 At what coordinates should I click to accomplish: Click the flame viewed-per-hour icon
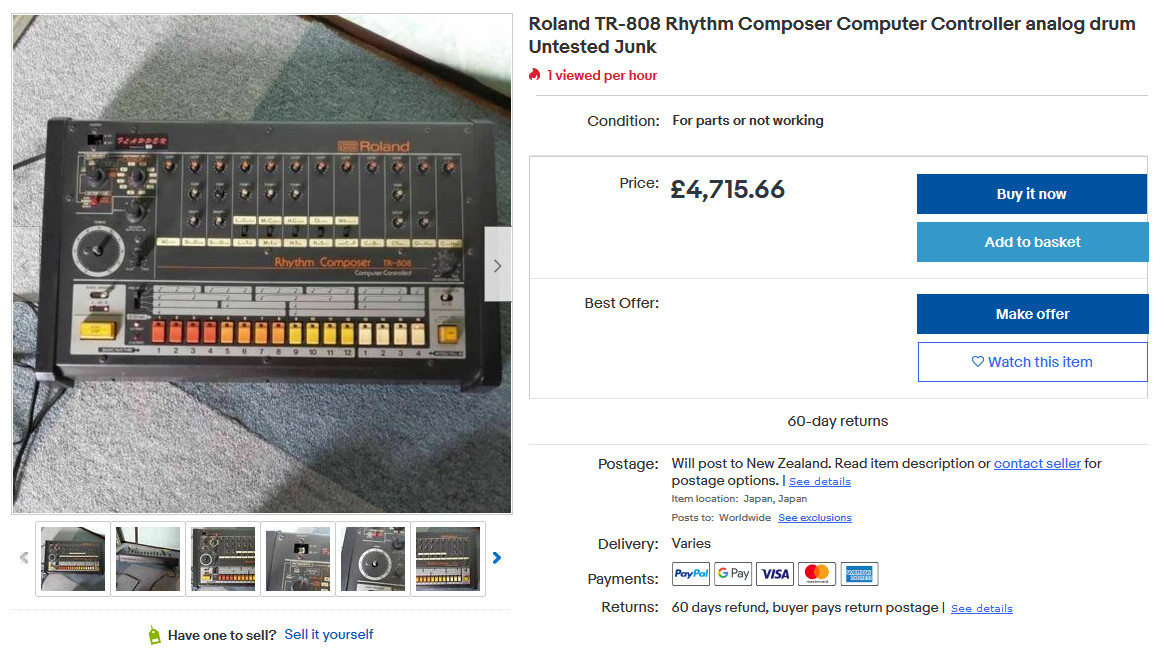[535, 74]
